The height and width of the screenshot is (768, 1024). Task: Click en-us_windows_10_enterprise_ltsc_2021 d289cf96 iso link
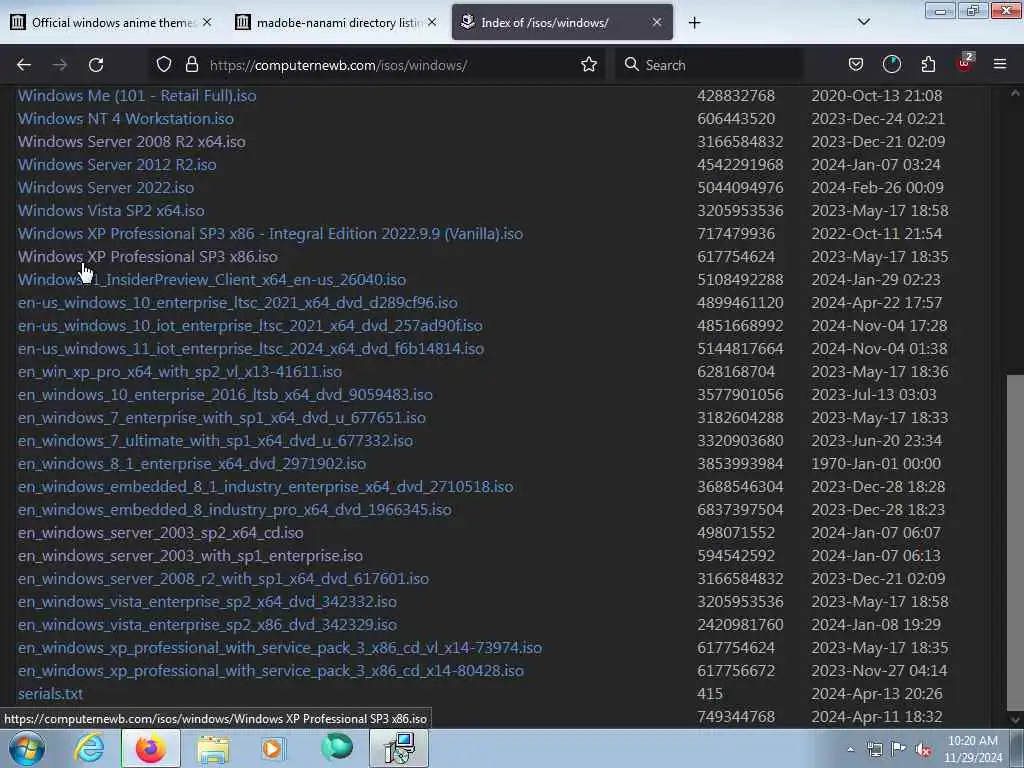pyautogui.click(x=238, y=302)
